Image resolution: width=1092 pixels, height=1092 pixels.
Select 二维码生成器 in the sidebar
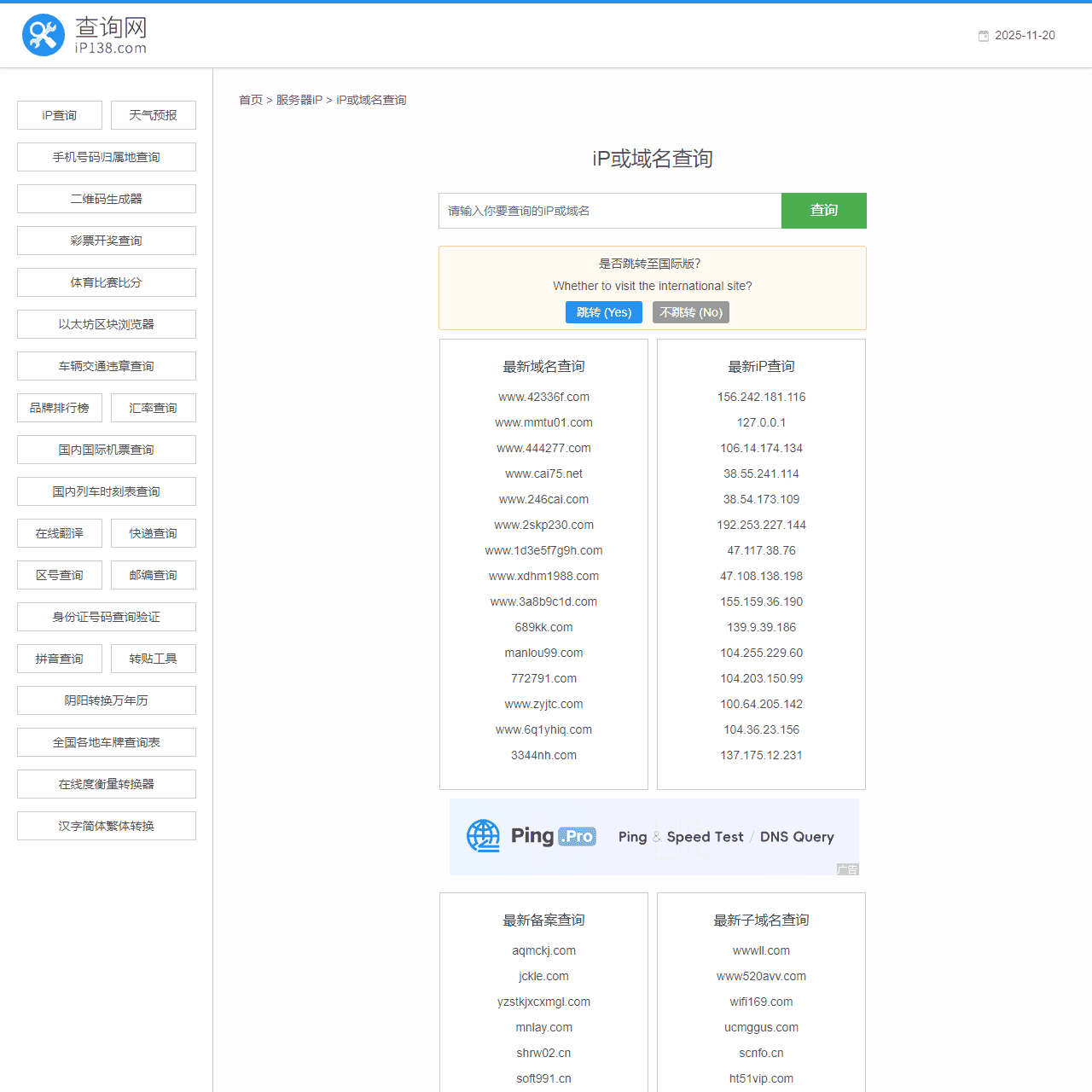[106, 199]
